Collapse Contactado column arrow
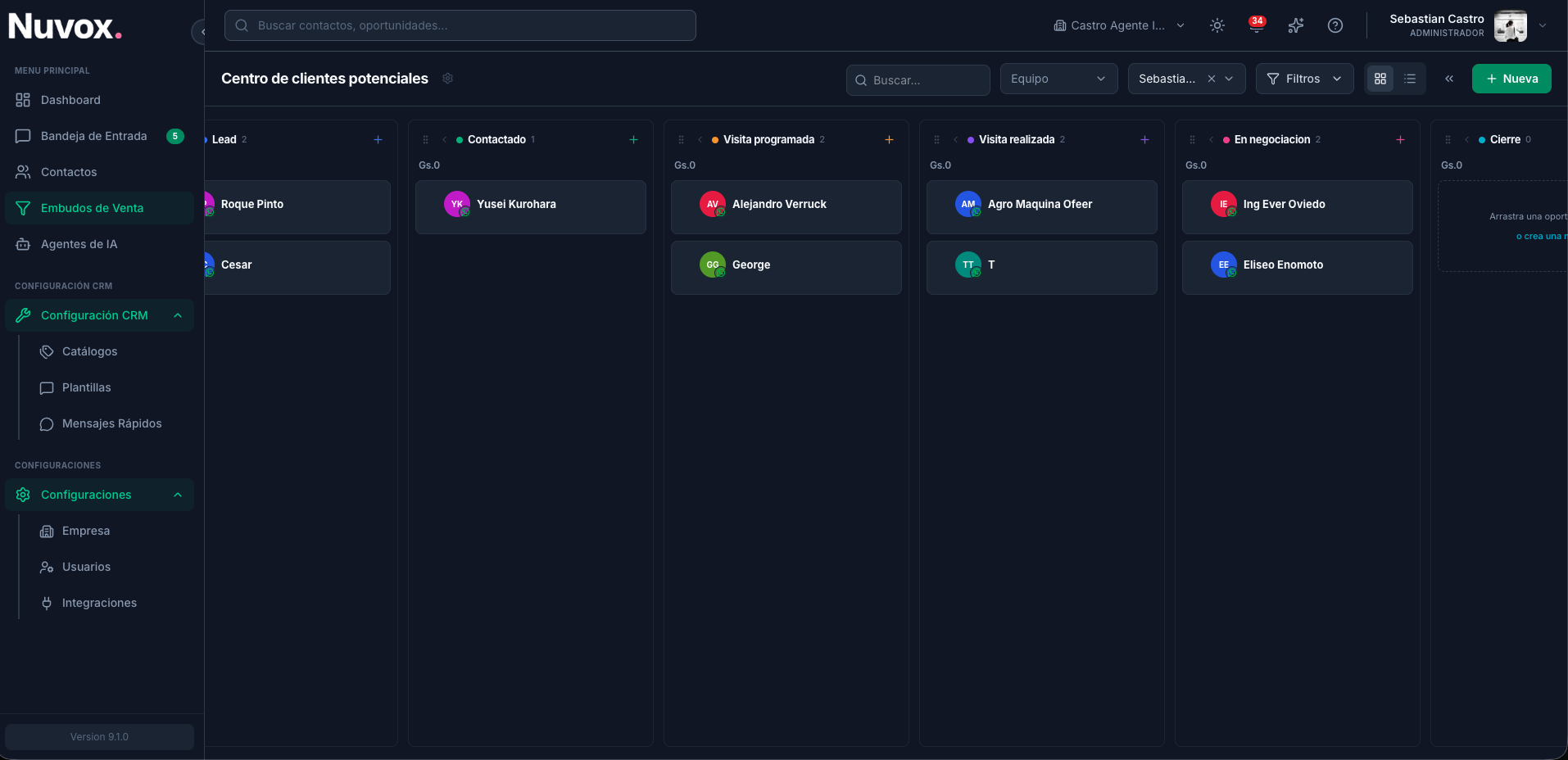1568x760 pixels. click(x=444, y=140)
